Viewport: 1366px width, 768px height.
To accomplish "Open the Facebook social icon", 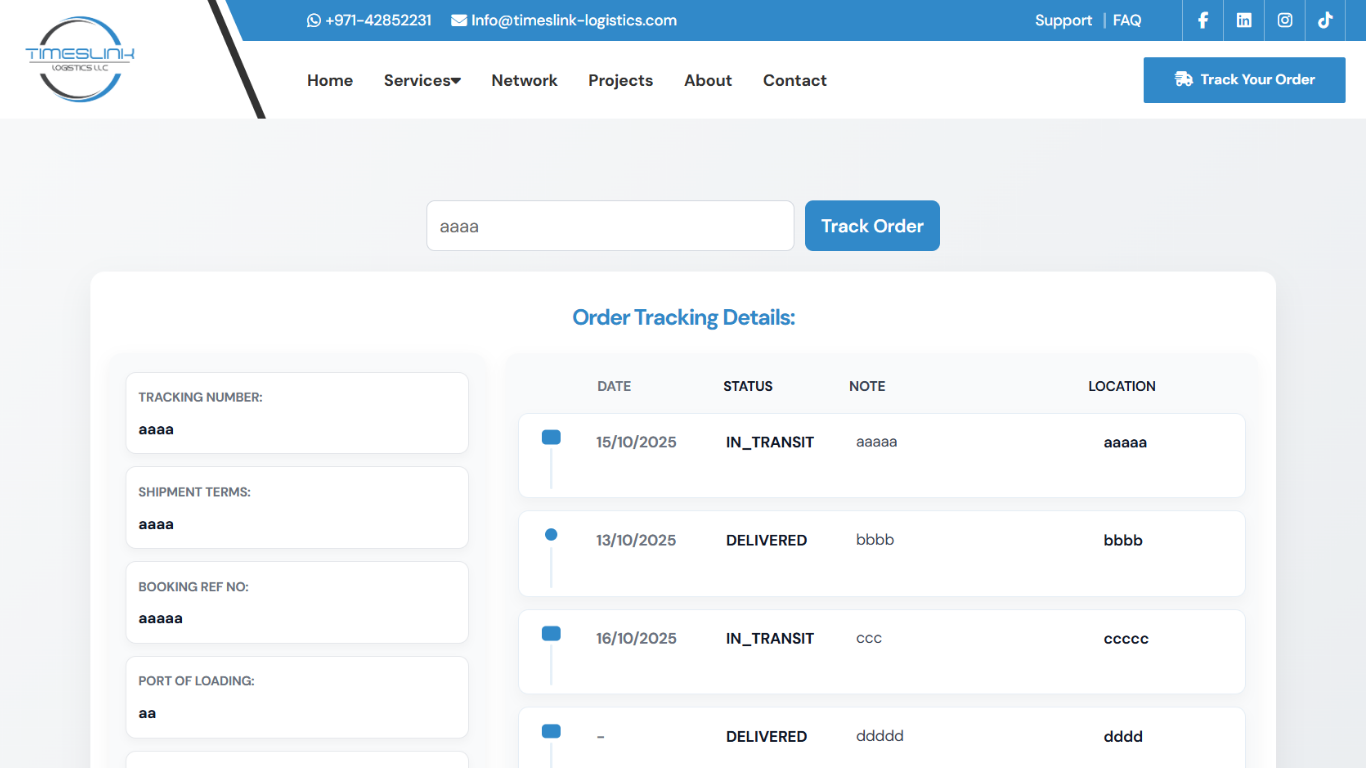I will [x=1203, y=20].
